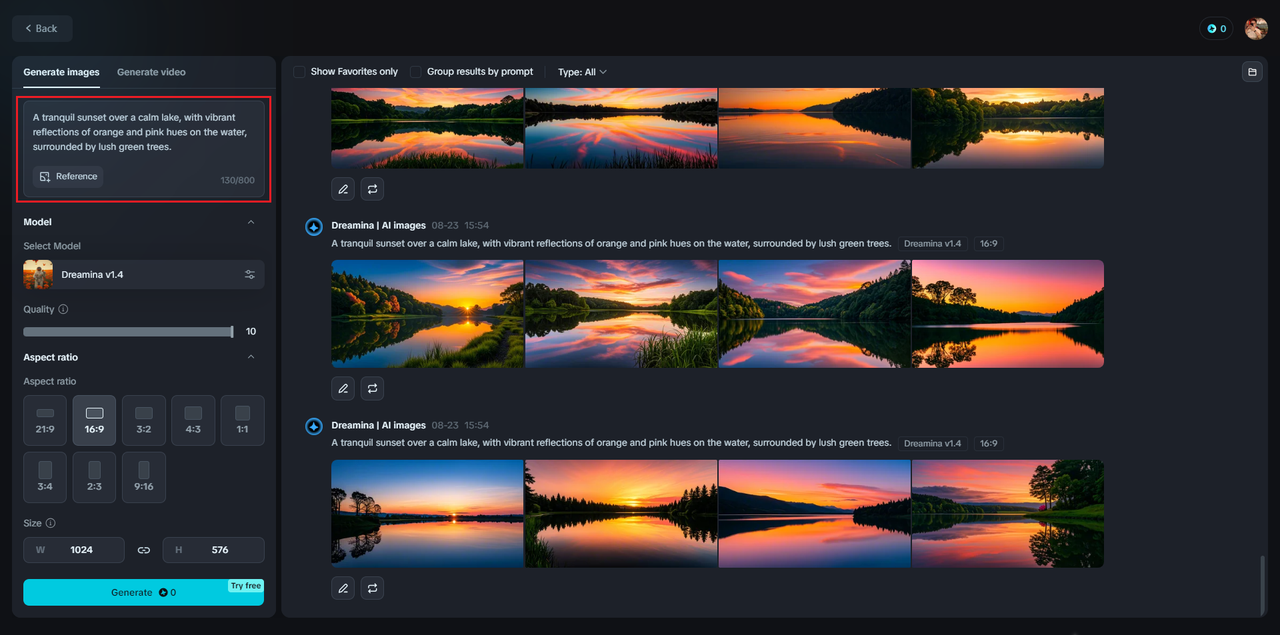Screen dimensions: 1280x635
Task: Open second thumbnail in middle result row
Action: 621,314
